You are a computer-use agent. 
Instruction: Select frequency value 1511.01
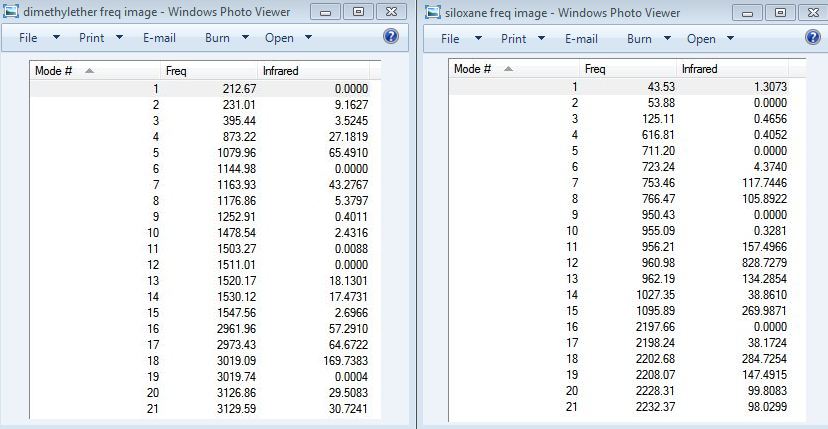point(235,265)
